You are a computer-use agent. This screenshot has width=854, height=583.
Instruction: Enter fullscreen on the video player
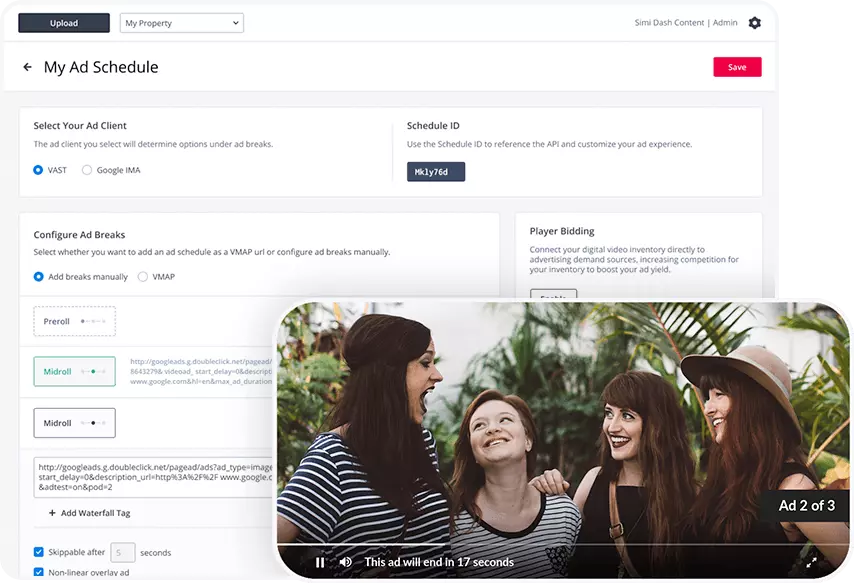click(x=811, y=562)
